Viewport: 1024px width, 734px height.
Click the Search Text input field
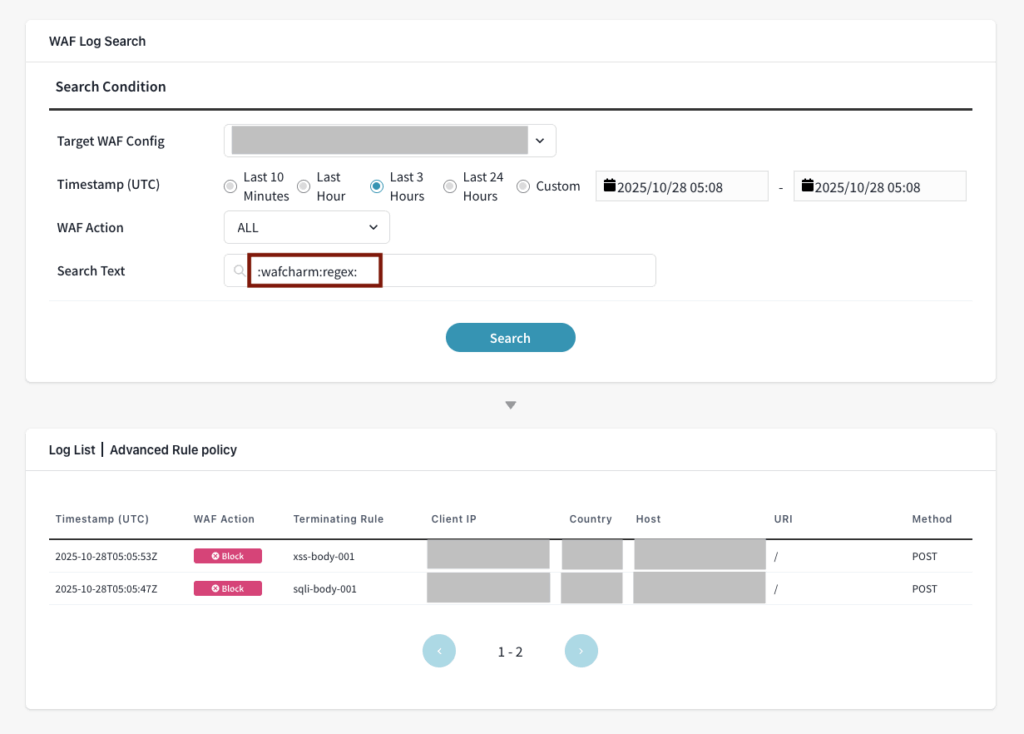[x=500, y=270]
